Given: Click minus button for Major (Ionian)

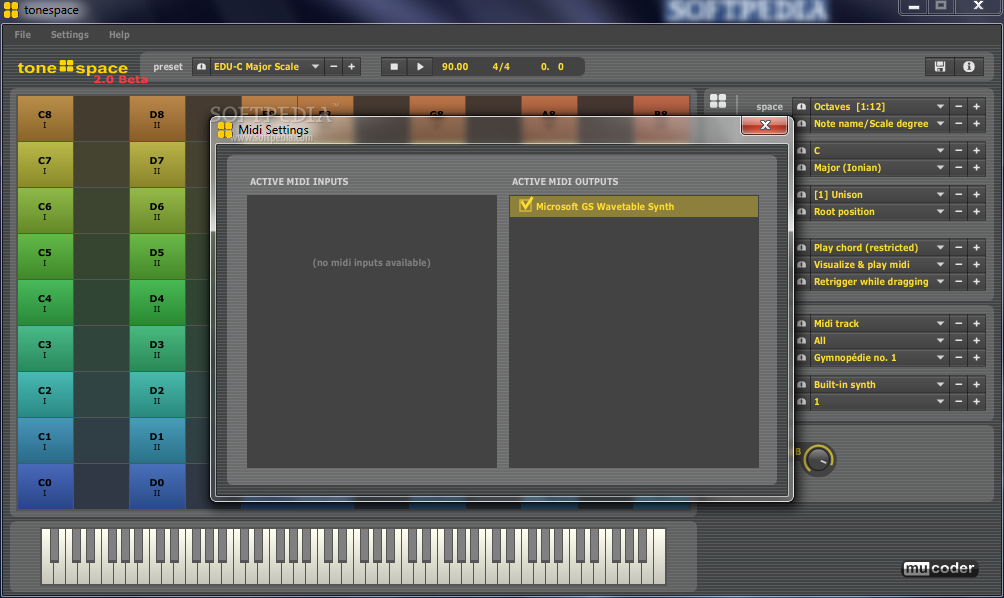Looking at the screenshot, I should tap(959, 168).
